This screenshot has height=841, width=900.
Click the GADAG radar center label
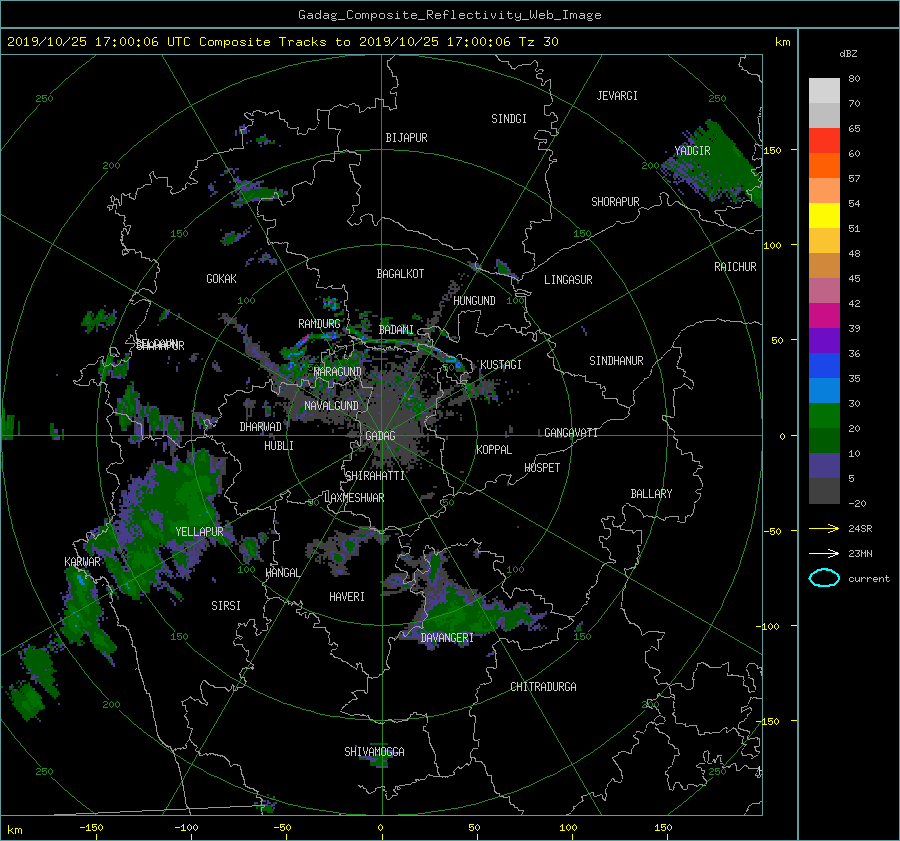click(x=380, y=436)
